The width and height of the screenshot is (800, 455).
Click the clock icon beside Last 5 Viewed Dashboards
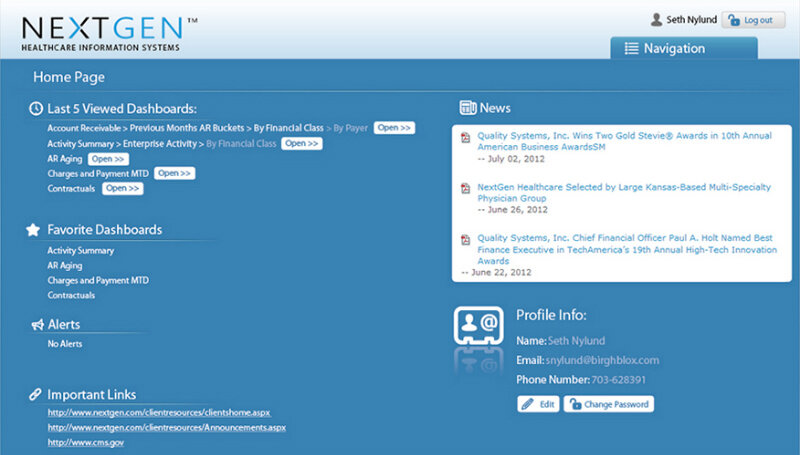35,108
